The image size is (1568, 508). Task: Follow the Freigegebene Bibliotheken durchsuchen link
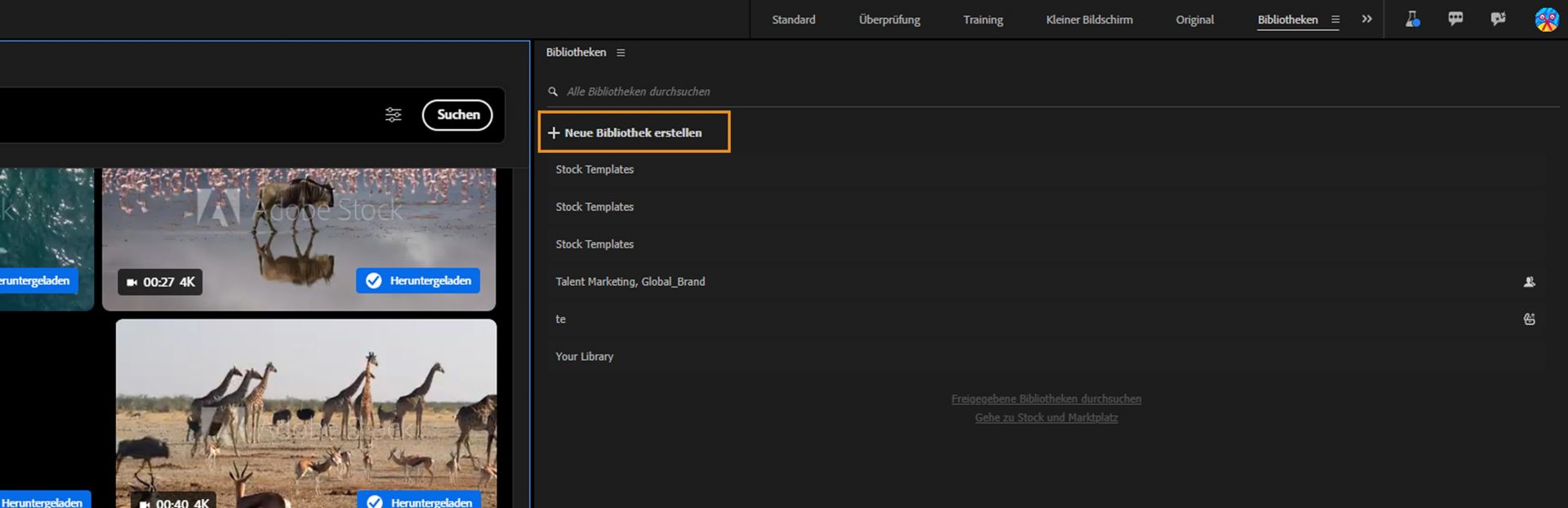tap(1046, 399)
